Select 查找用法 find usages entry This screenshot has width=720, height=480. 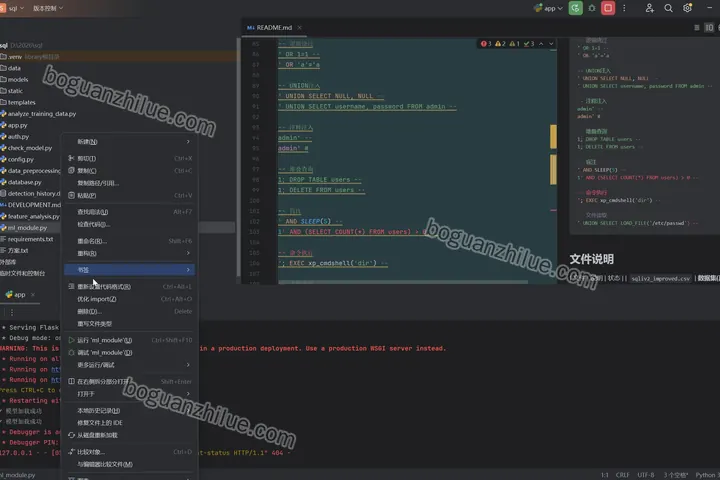pyautogui.click(x=129, y=212)
